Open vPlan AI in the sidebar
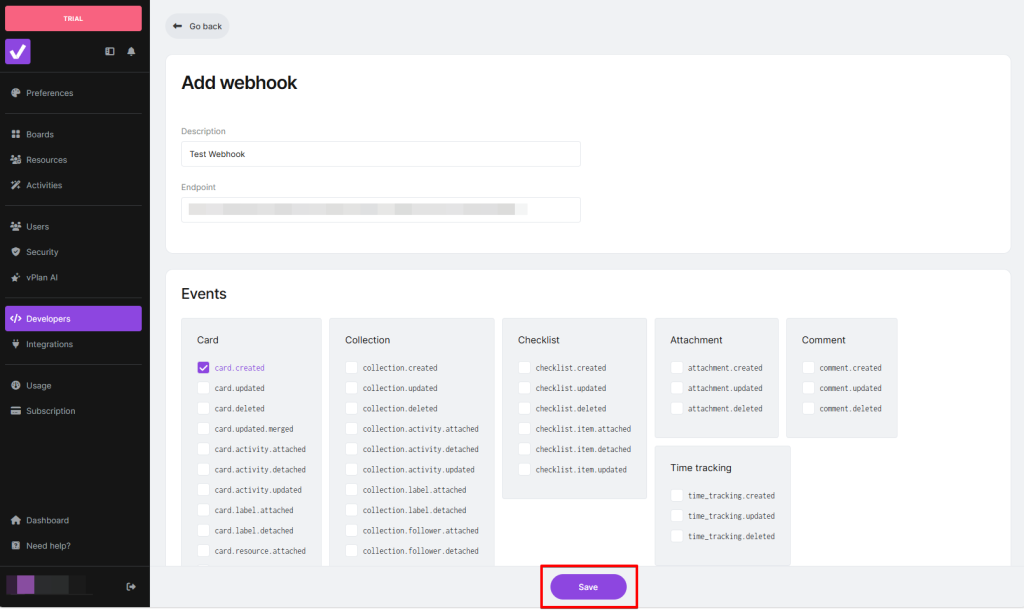1024x611 pixels. [42, 277]
